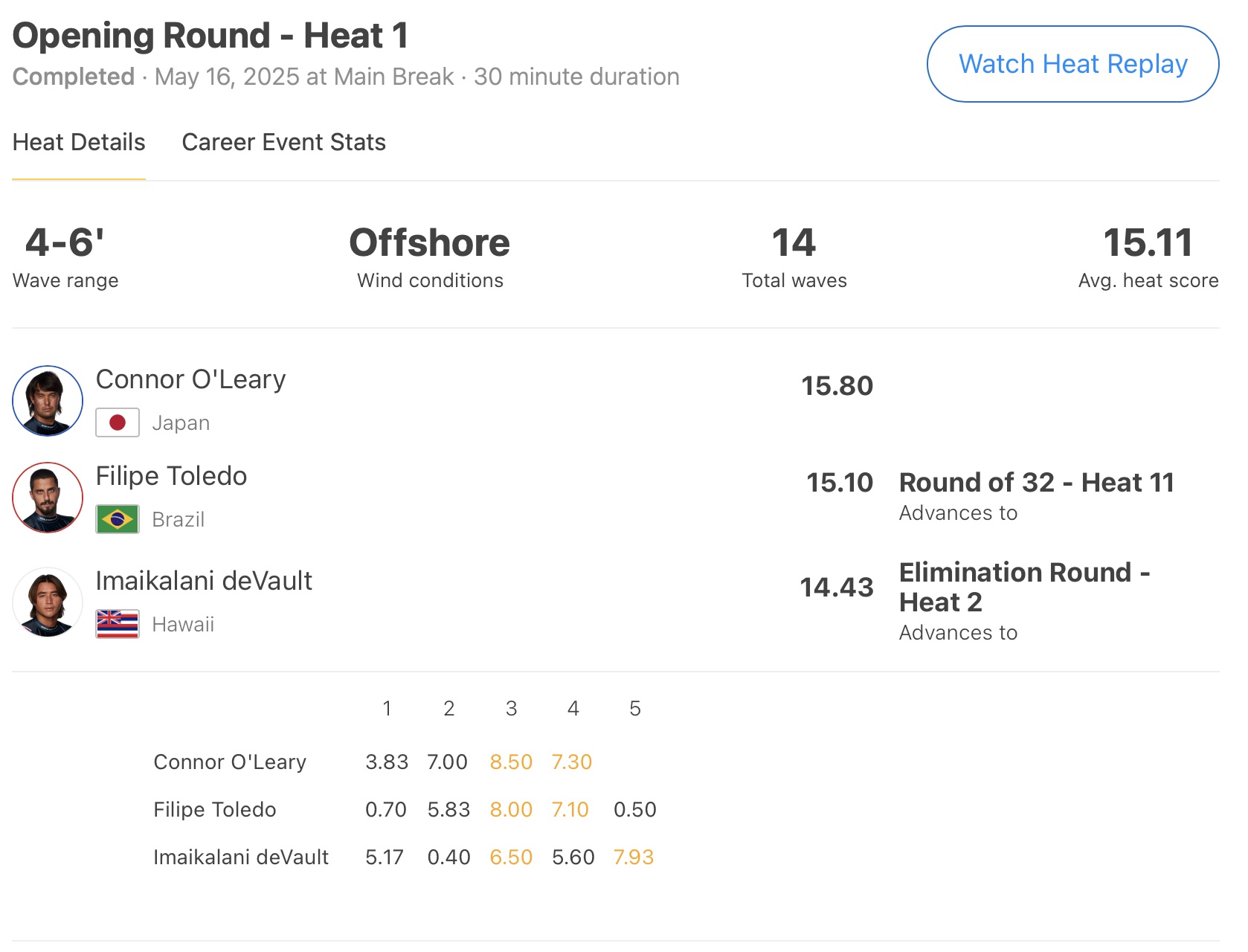
Task: Click Filipe Toledo's 8.00 wave score
Action: (x=511, y=809)
